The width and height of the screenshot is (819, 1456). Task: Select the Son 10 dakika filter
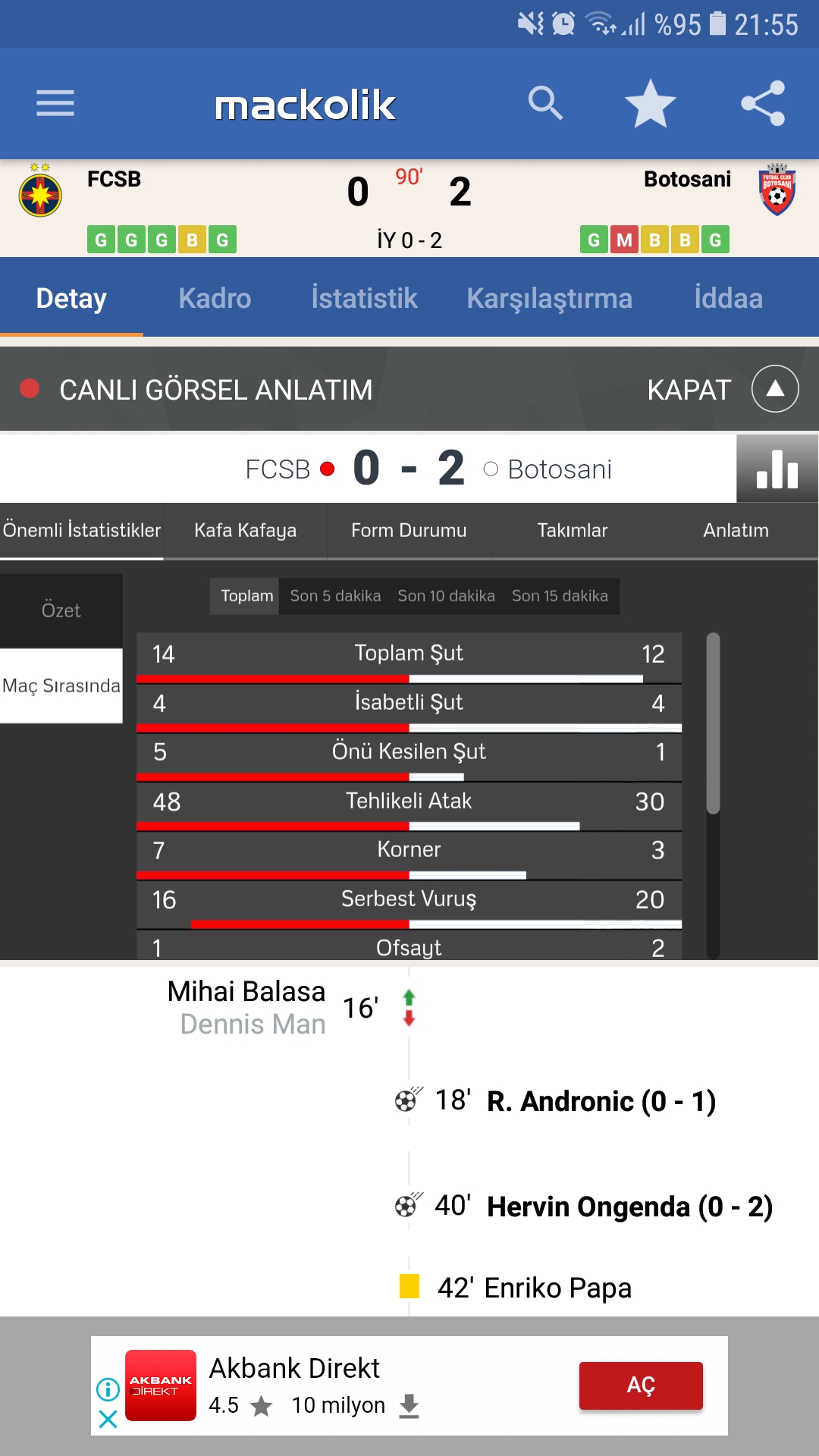(446, 596)
